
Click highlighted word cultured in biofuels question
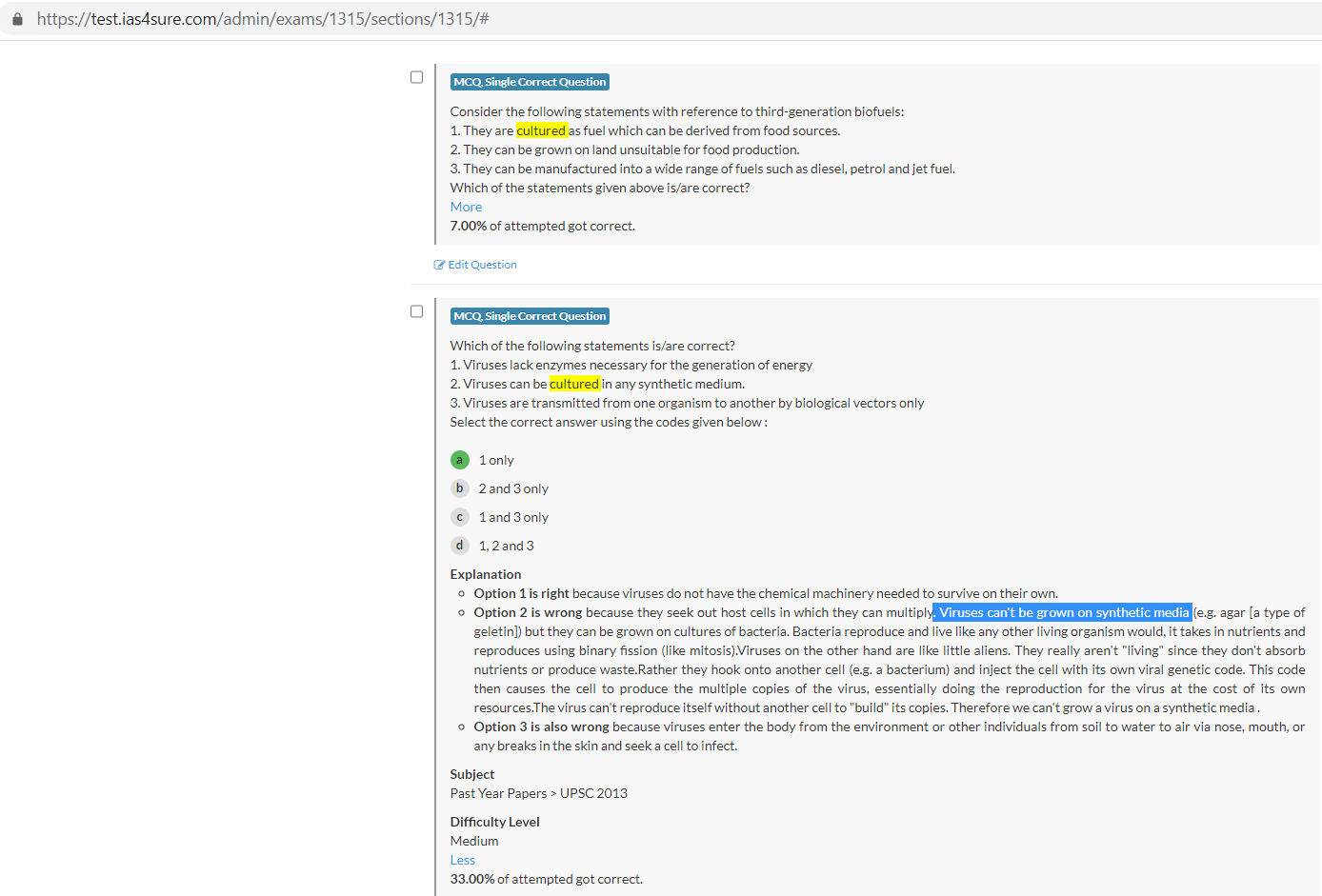coord(541,130)
